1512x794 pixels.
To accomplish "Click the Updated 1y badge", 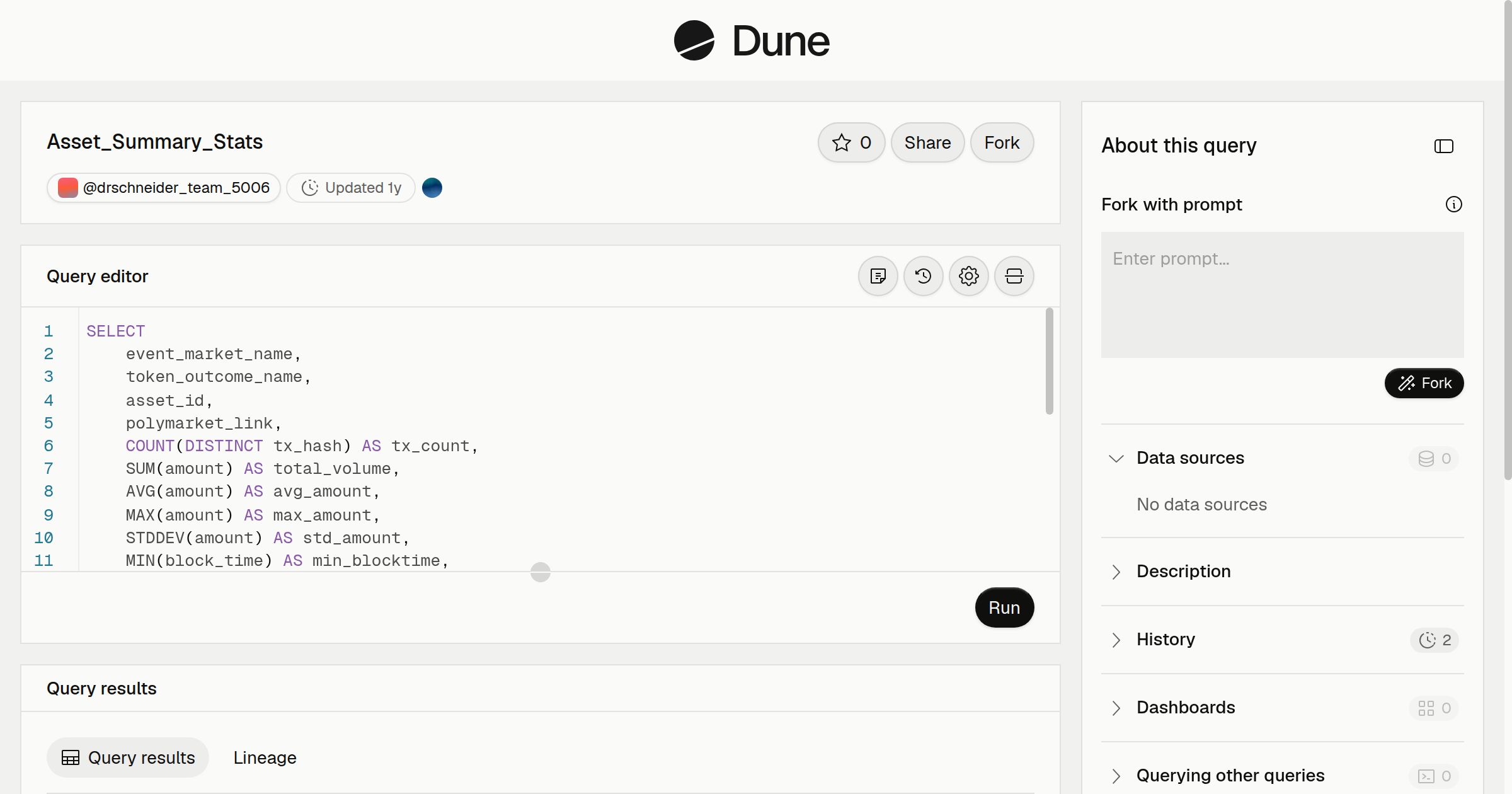I will point(351,188).
